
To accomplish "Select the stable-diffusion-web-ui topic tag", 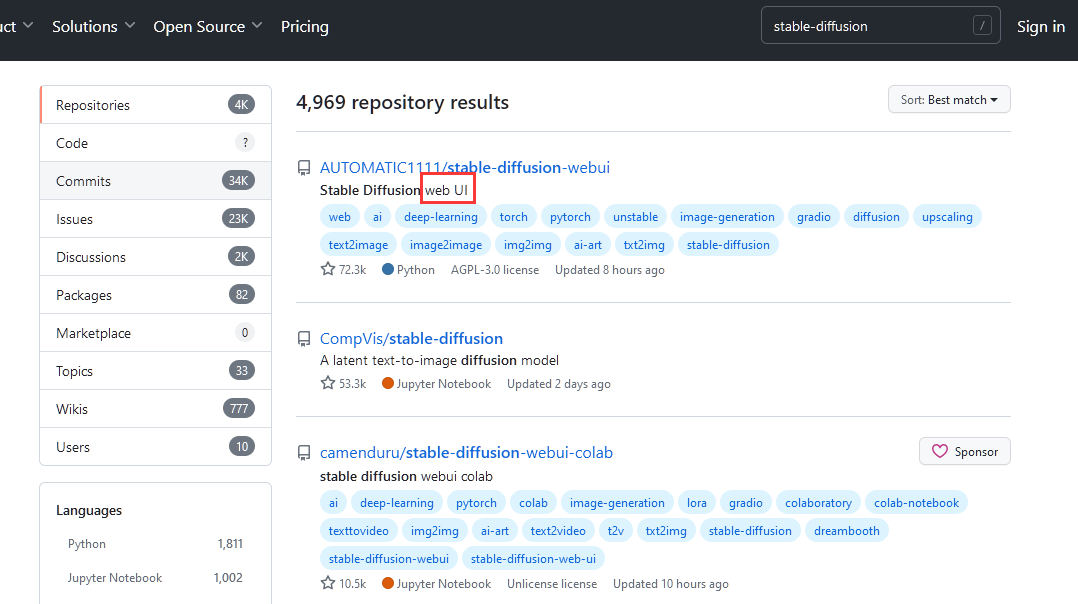I will coord(534,559).
